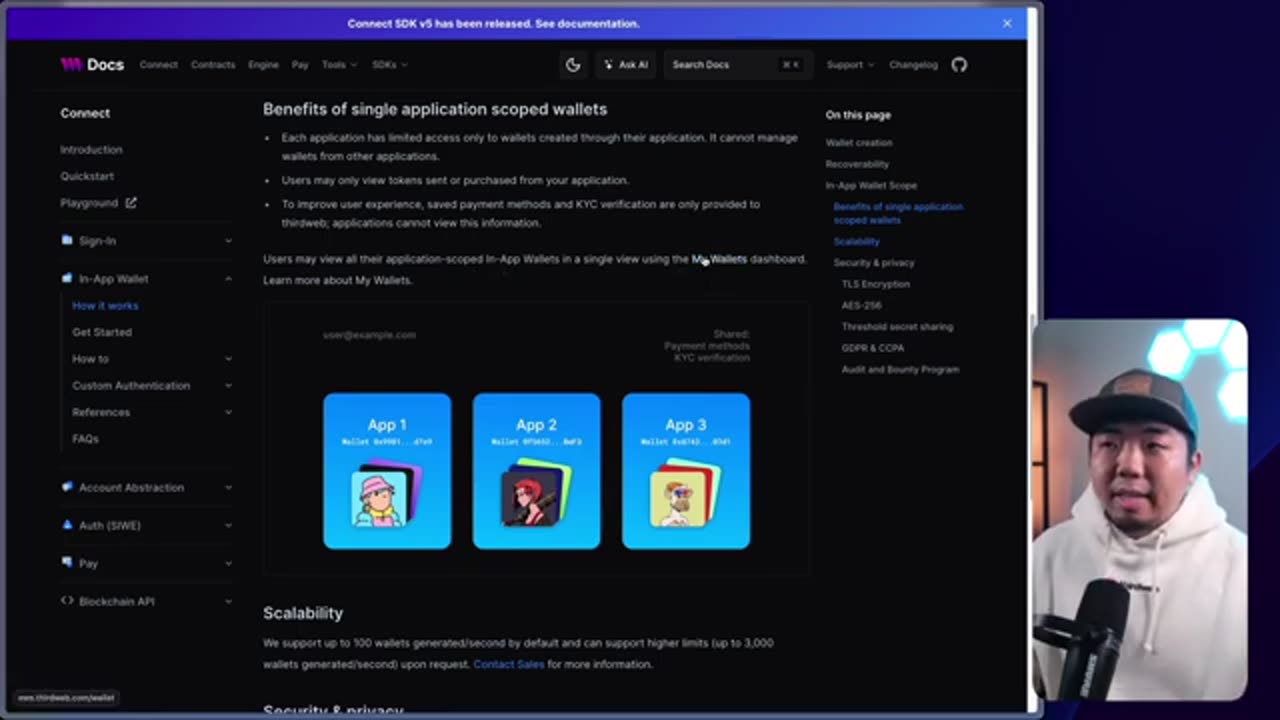Click the user@example.com label in diagram
Screen dimensions: 1280x720
point(369,335)
